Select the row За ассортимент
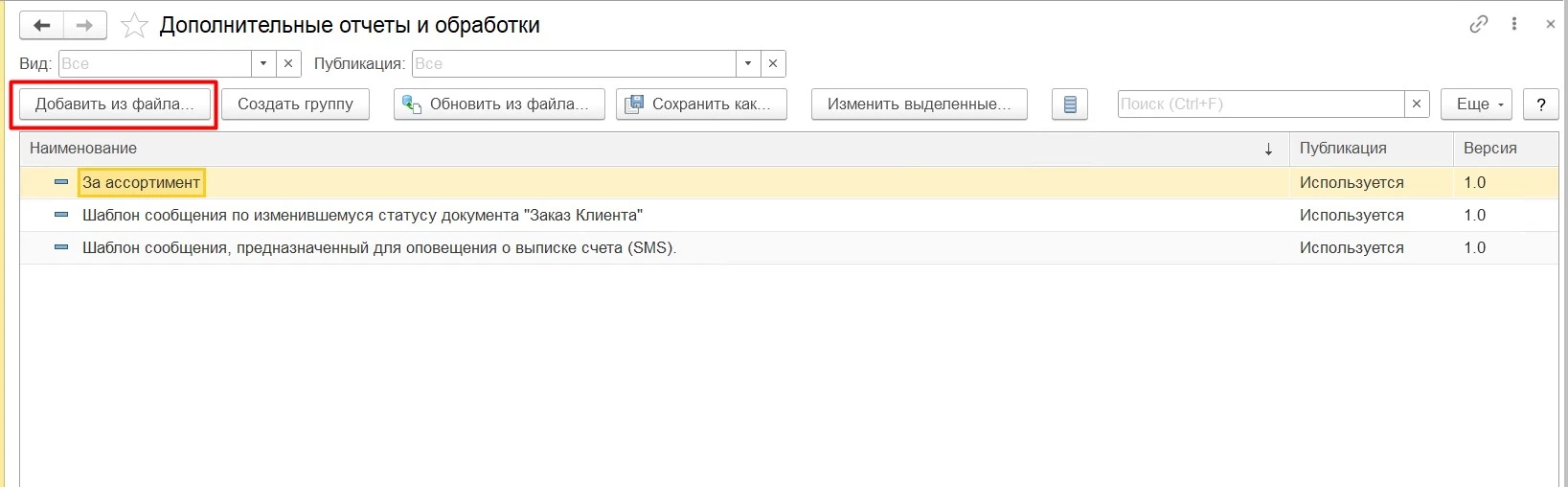Image resolution: width=1568 pixels, height=487 pixels. point(789,182)
